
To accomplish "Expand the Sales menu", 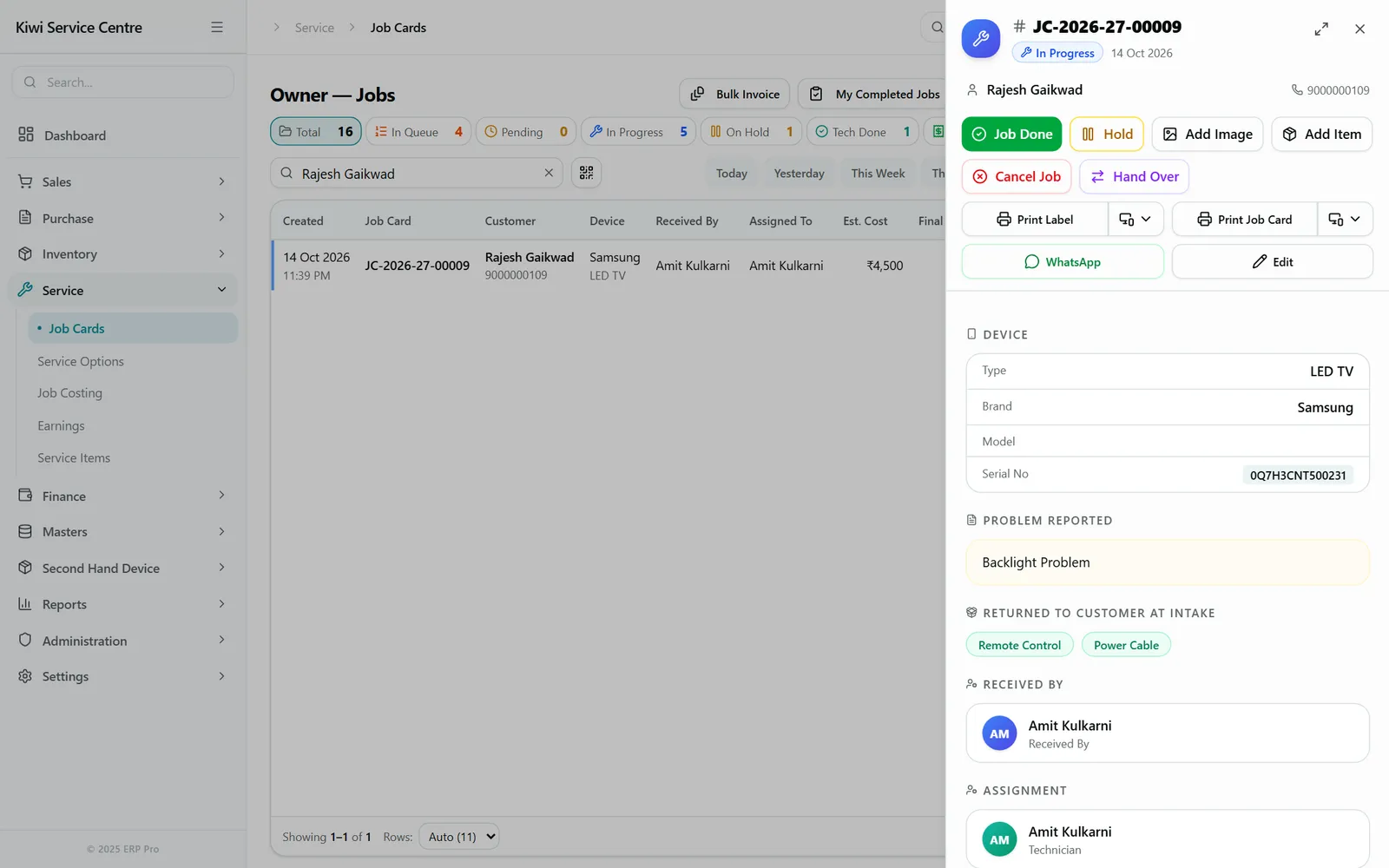I will coord(122,181).
